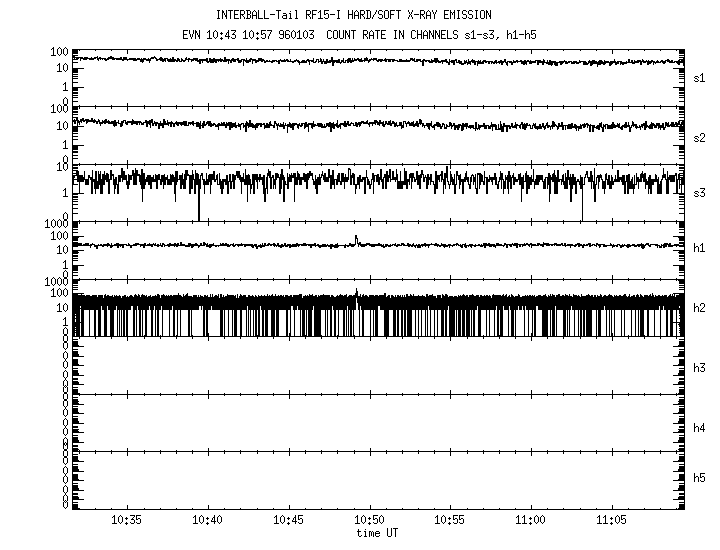Viewport: 720px width, 550px height.
Task: Select the h1 channel label
Action: 700,248
